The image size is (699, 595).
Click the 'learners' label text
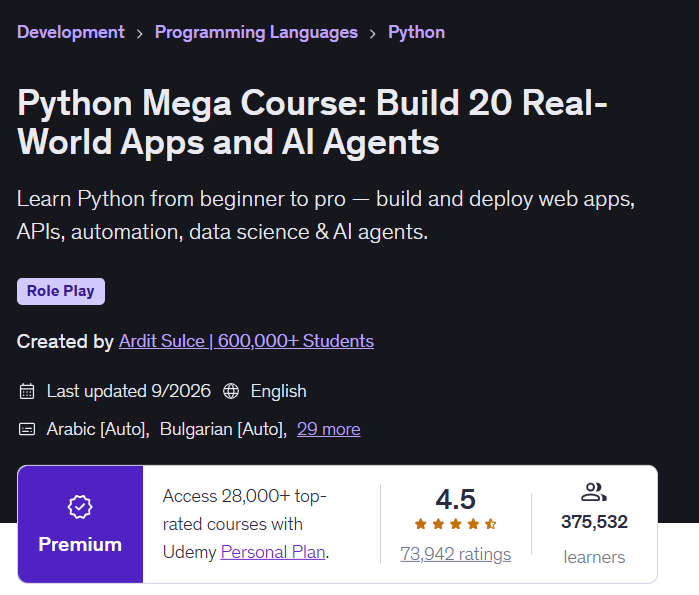(x=594, y=557)
